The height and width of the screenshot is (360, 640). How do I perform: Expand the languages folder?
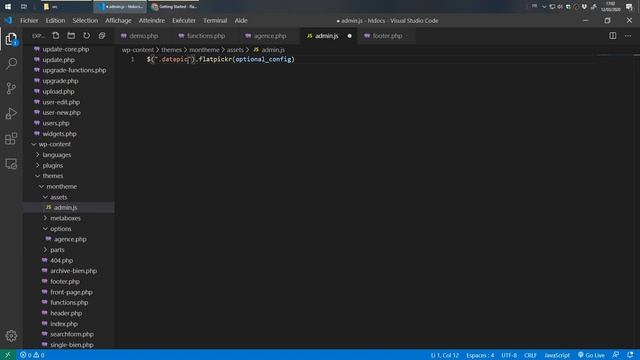[x=56, y=155]
